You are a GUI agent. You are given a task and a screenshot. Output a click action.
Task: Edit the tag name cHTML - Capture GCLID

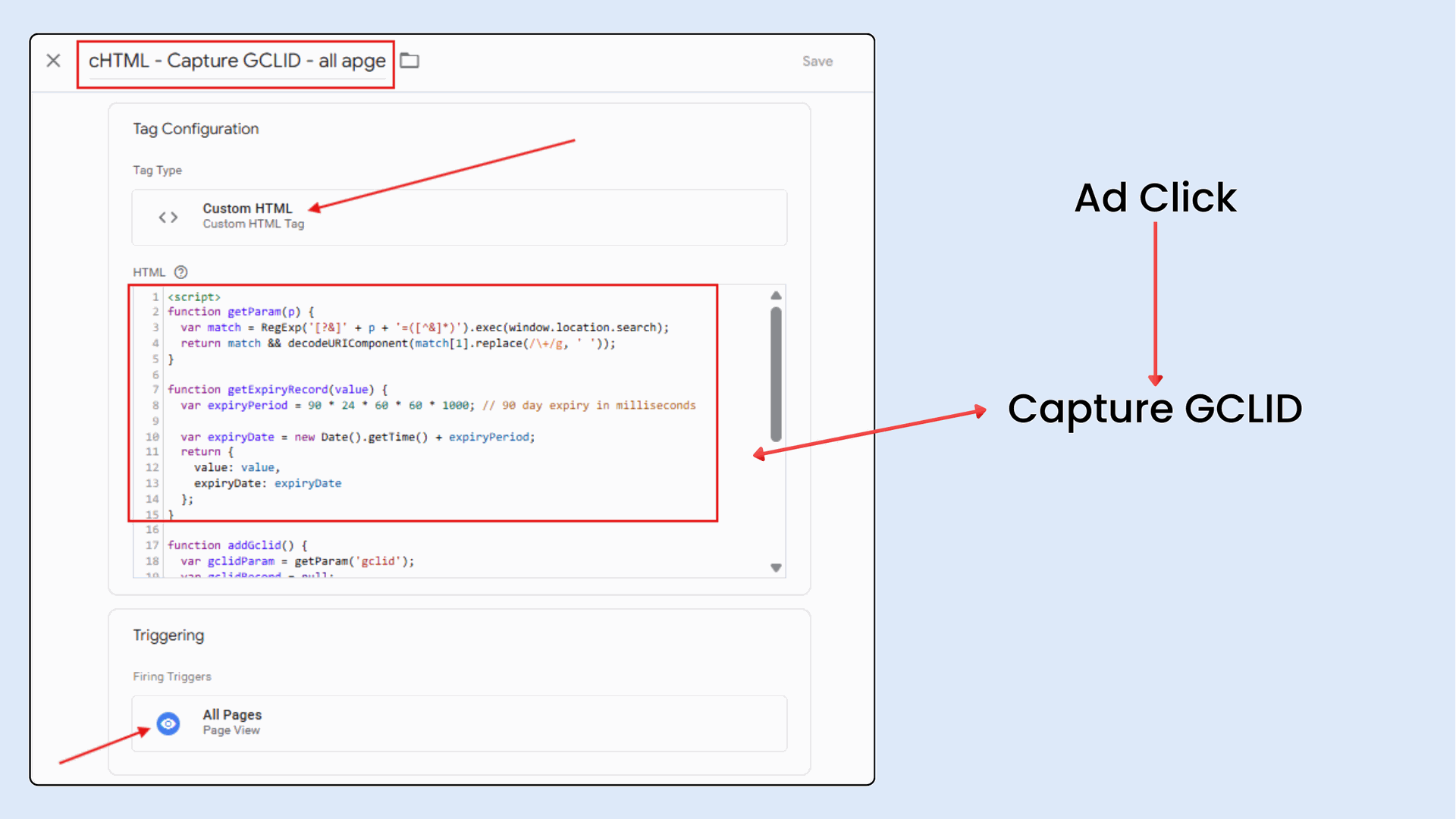(x=237, y=61)
